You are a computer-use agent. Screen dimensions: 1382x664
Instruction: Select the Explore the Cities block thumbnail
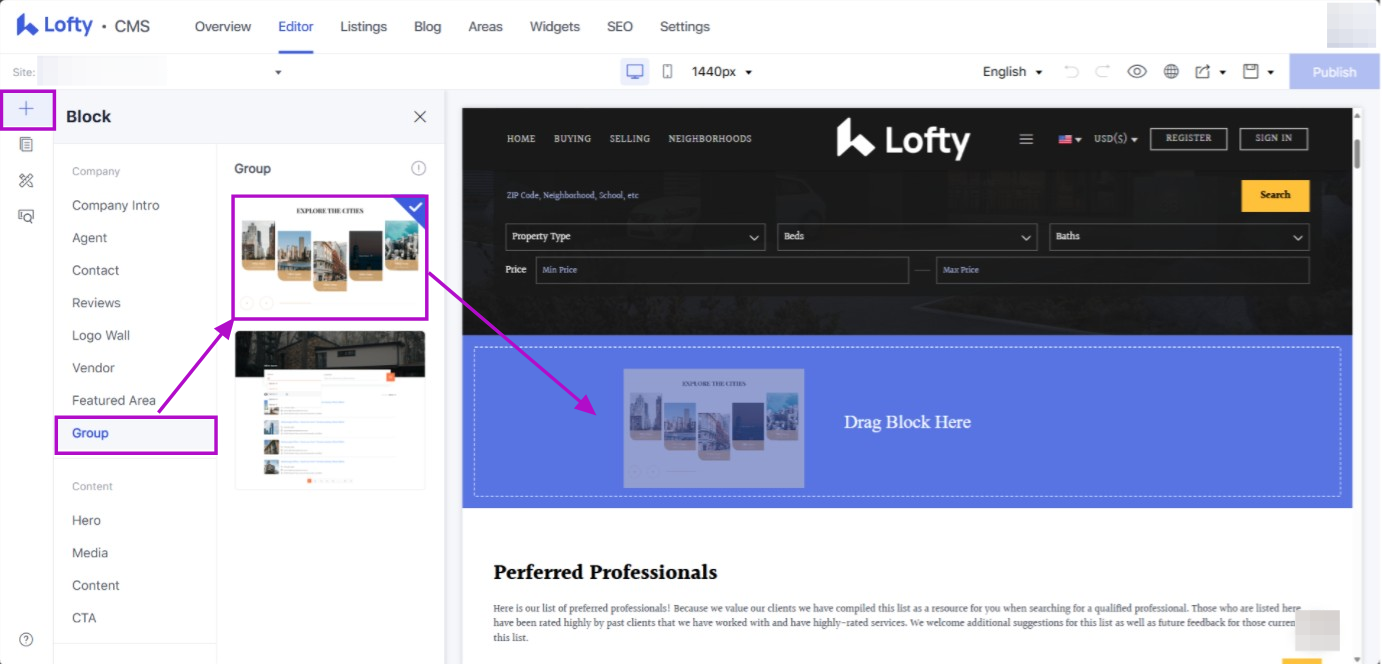(x=330, y=257)
